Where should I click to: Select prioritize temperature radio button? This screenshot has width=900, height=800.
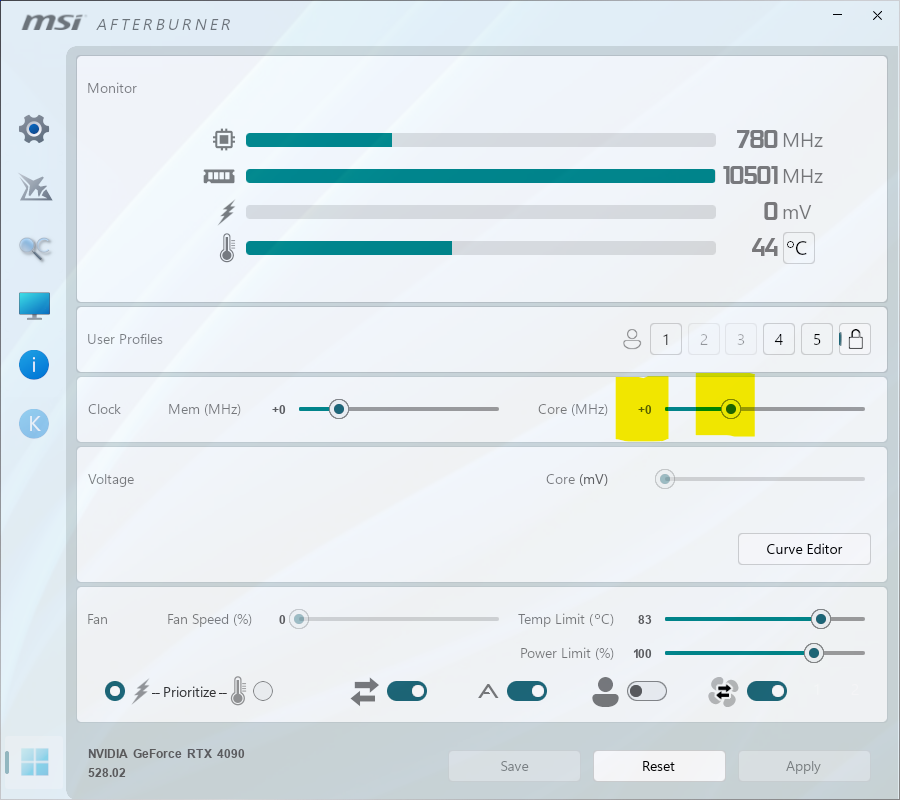(x=263, y=691)
